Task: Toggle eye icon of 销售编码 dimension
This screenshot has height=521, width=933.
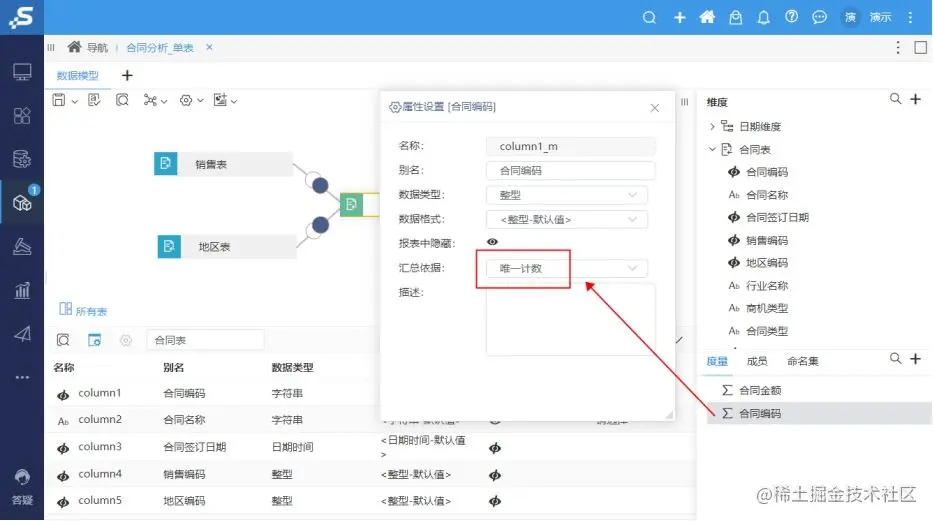Action: coord(734,240)
